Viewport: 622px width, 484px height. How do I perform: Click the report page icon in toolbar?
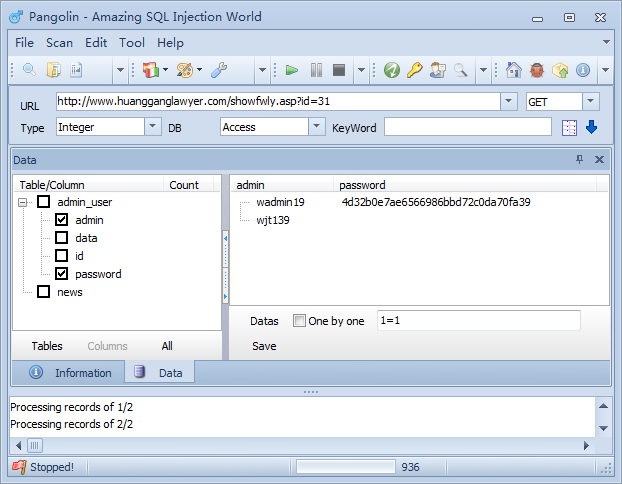coord(76,70)
